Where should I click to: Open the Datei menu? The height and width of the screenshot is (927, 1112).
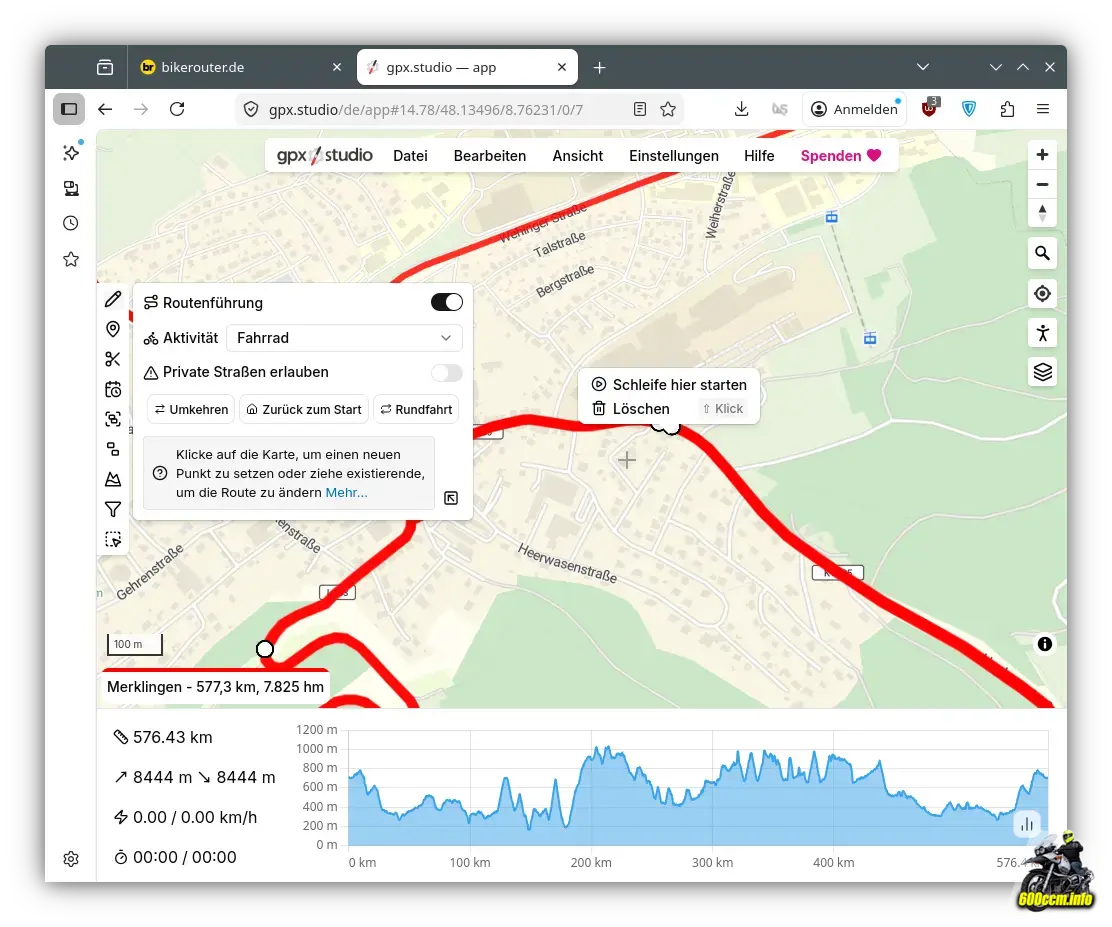point(410,156)
